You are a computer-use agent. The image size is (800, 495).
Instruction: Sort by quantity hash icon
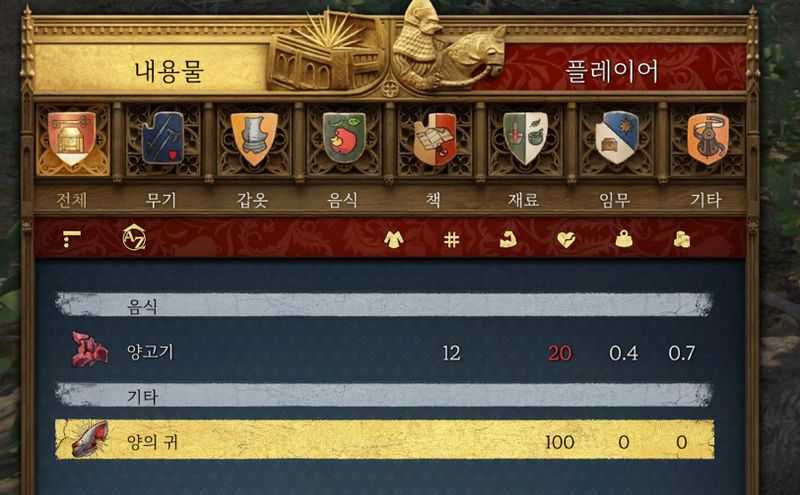pyautogui.click(x=451, y=239)
